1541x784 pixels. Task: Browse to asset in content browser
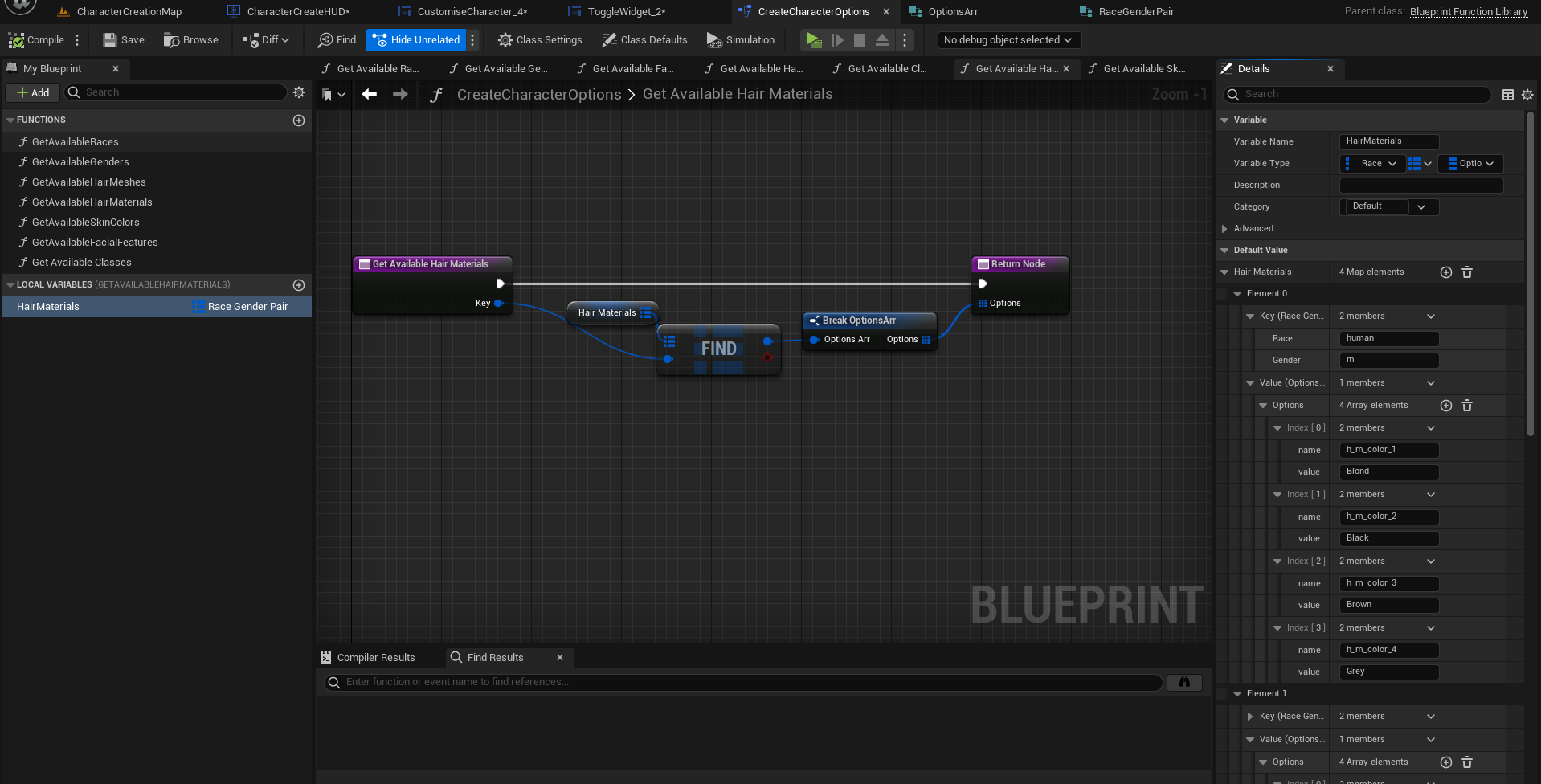coord(191,40)
